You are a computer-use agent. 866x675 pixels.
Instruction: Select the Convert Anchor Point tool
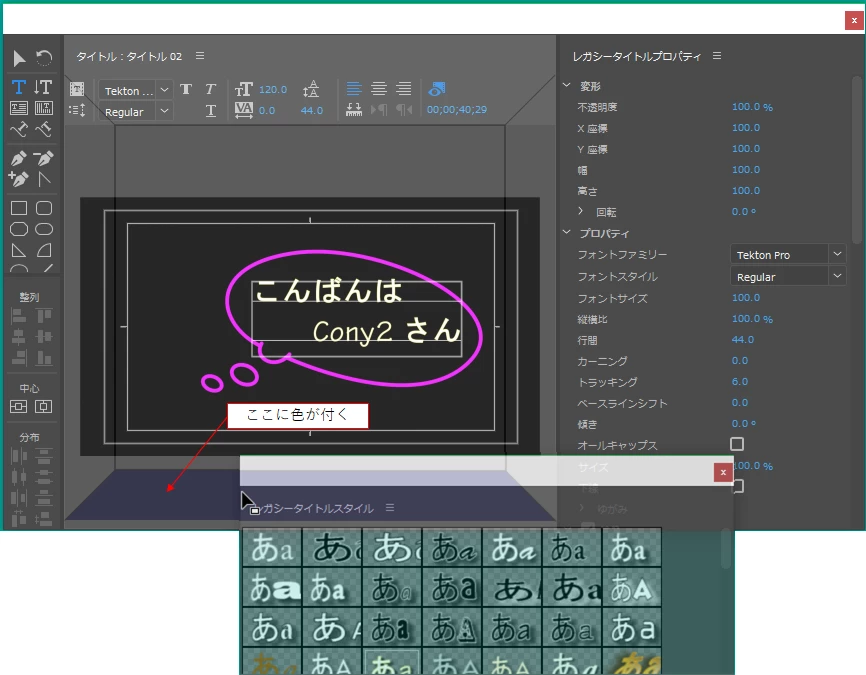tap(44, 179)
